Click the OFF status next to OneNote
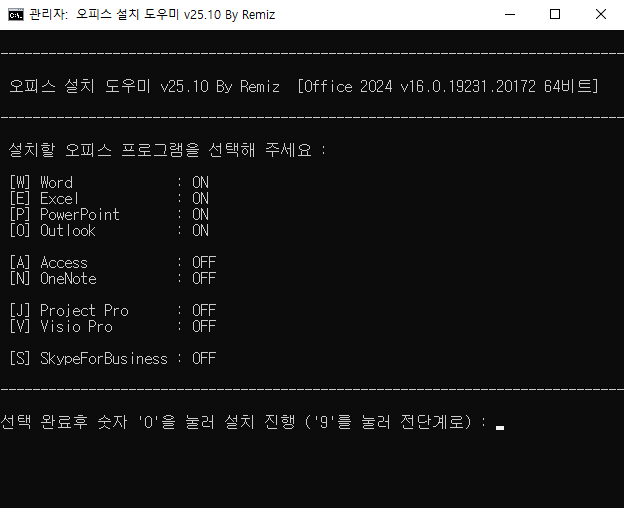This screenshot has height=508, width=624. tap(204, 279)
